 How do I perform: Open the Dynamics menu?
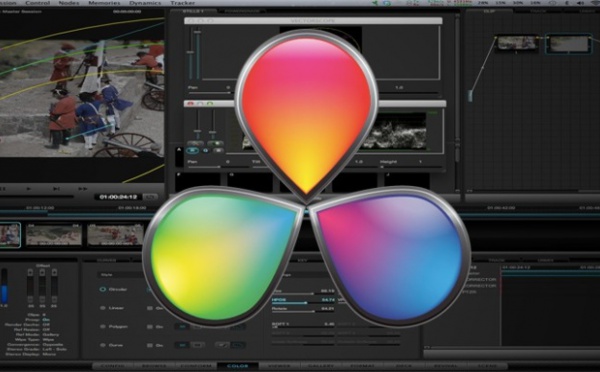pos(145,3)
